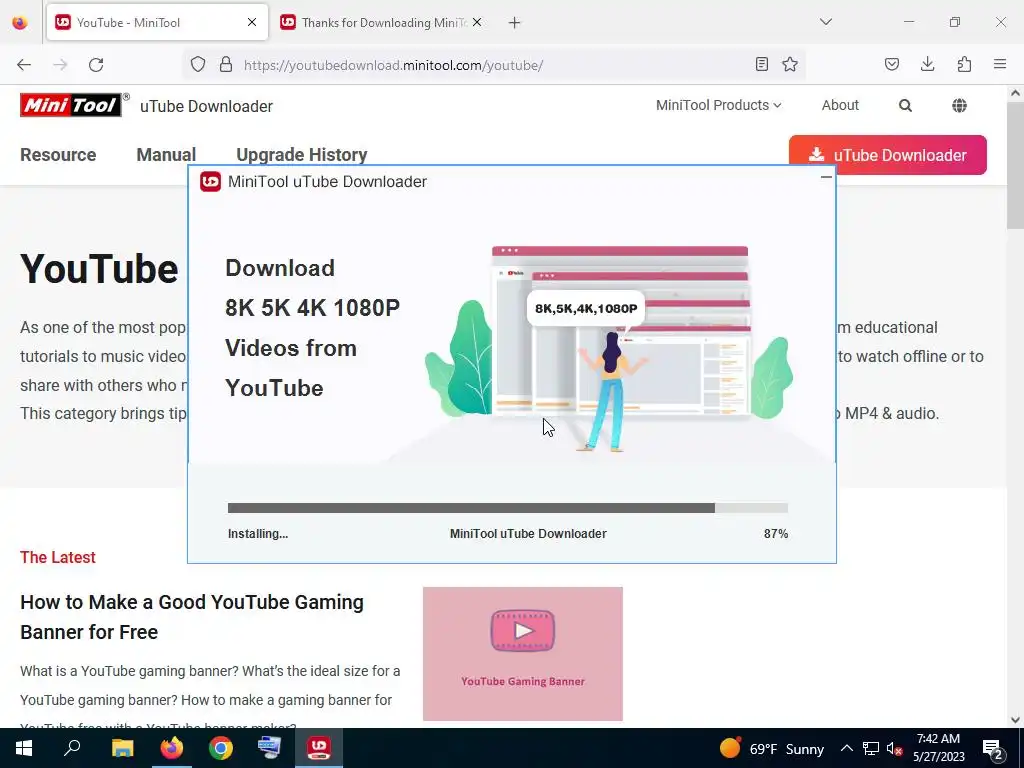
Task: Switch to Thanks for Downloading MiniTool tab
Action: 380,22
